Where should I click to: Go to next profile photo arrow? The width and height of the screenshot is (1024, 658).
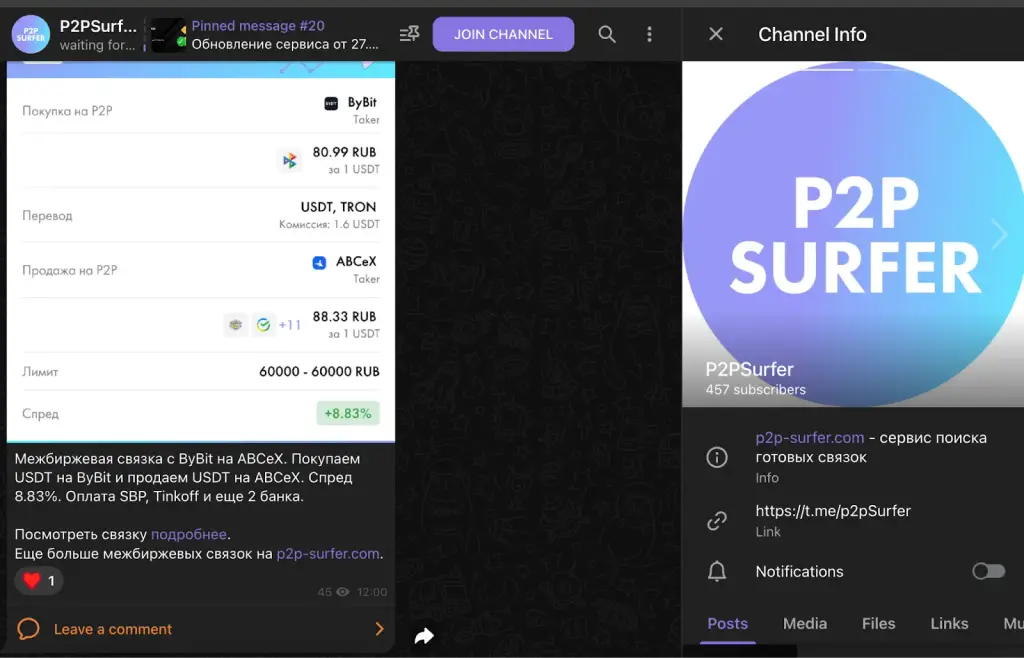tap(999, 234)
